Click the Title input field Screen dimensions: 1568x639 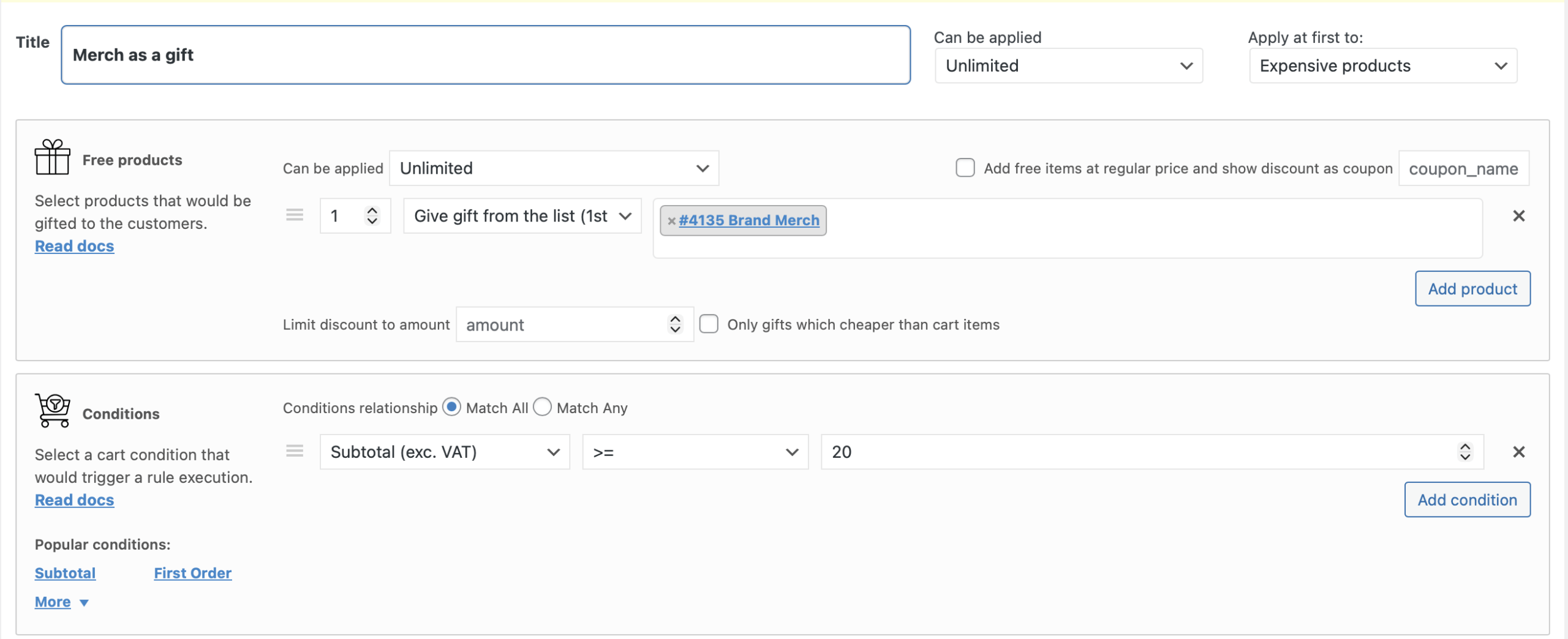485,55
